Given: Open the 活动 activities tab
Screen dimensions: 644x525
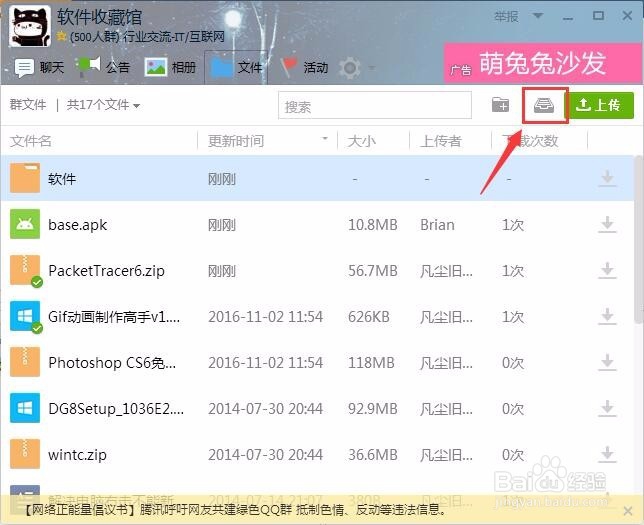Looking at the screenshot, I should click(x=304, y=66).
